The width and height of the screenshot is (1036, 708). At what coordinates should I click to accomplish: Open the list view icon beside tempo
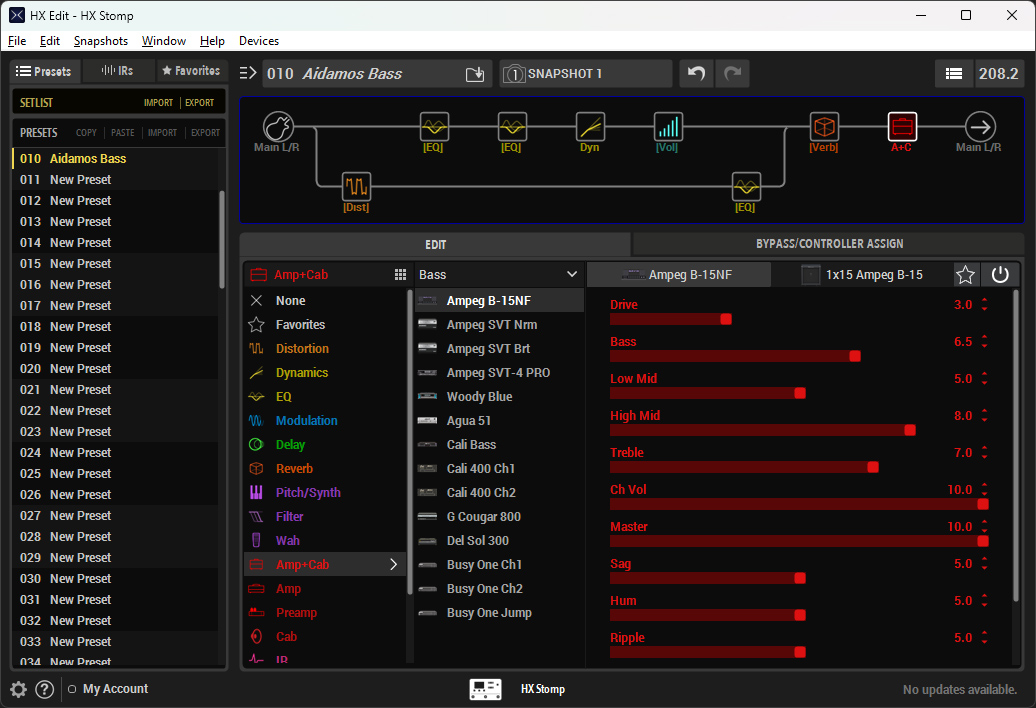953,73
